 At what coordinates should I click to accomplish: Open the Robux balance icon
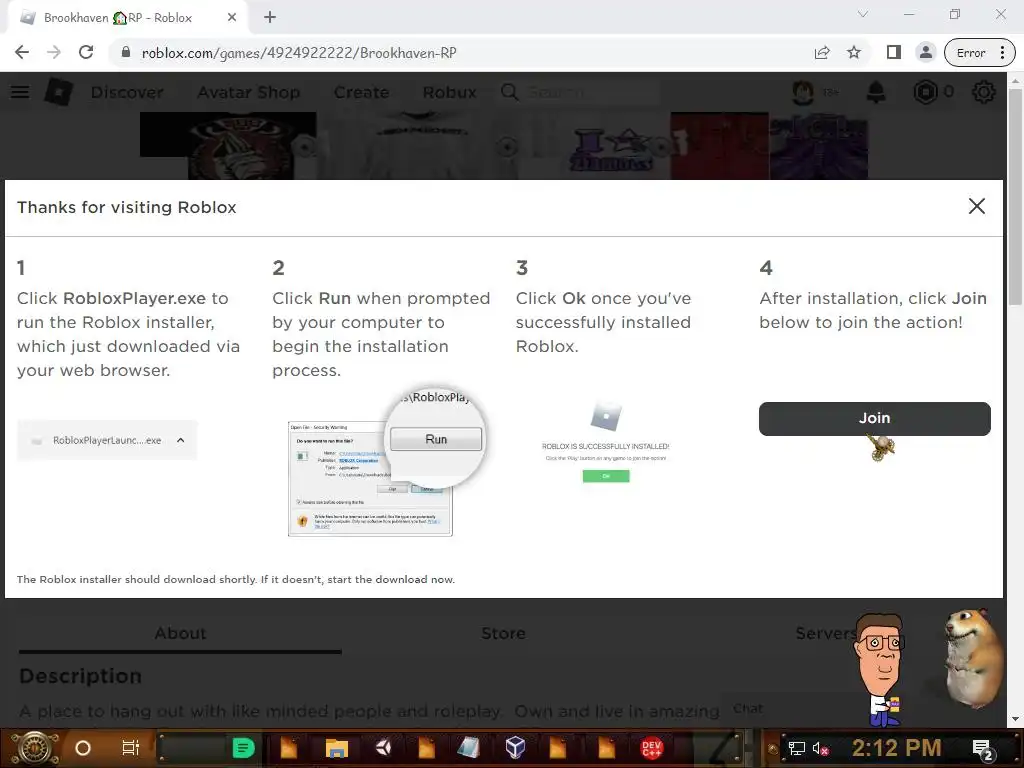[x=925, y=92]
